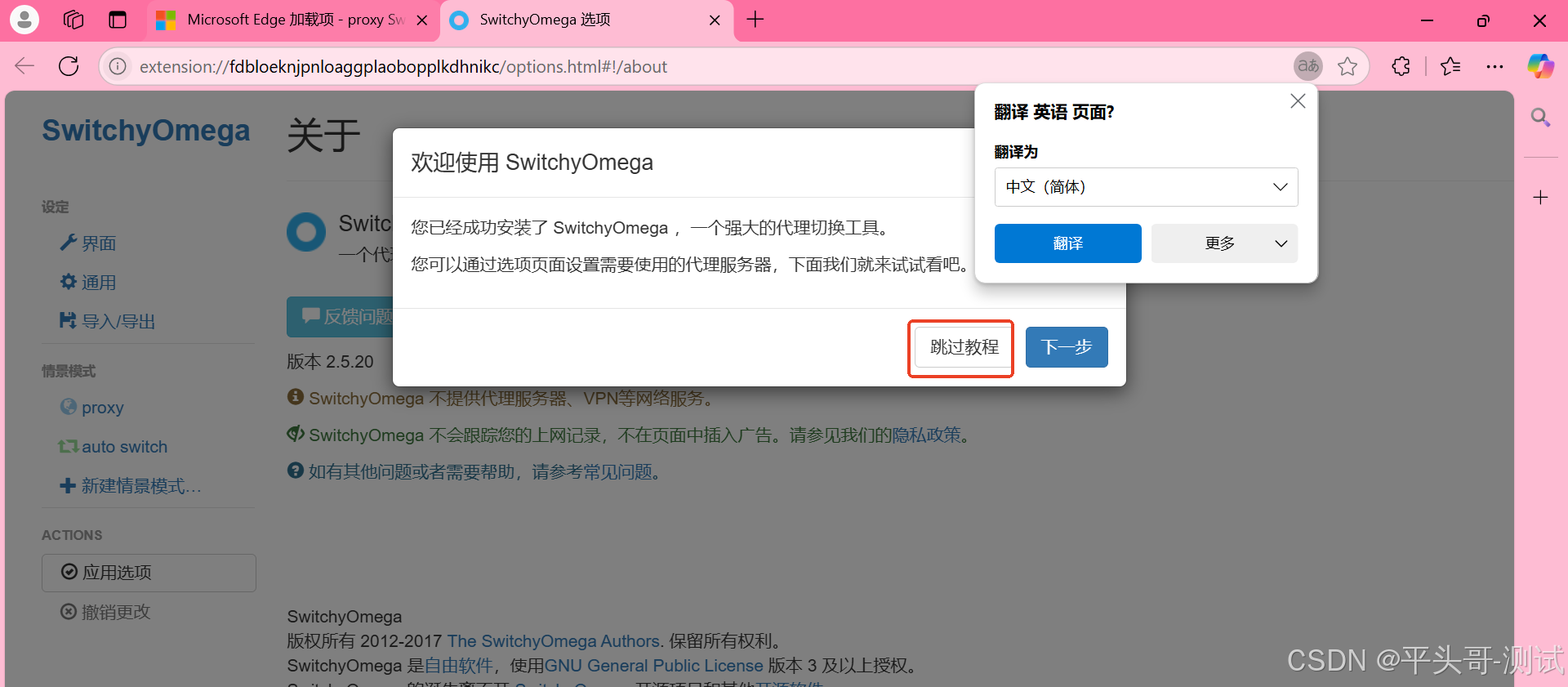1568x687 pixels.
Task: Click the translate icon in address bar
Action: pyautogui.click(x=1308, y=66)
